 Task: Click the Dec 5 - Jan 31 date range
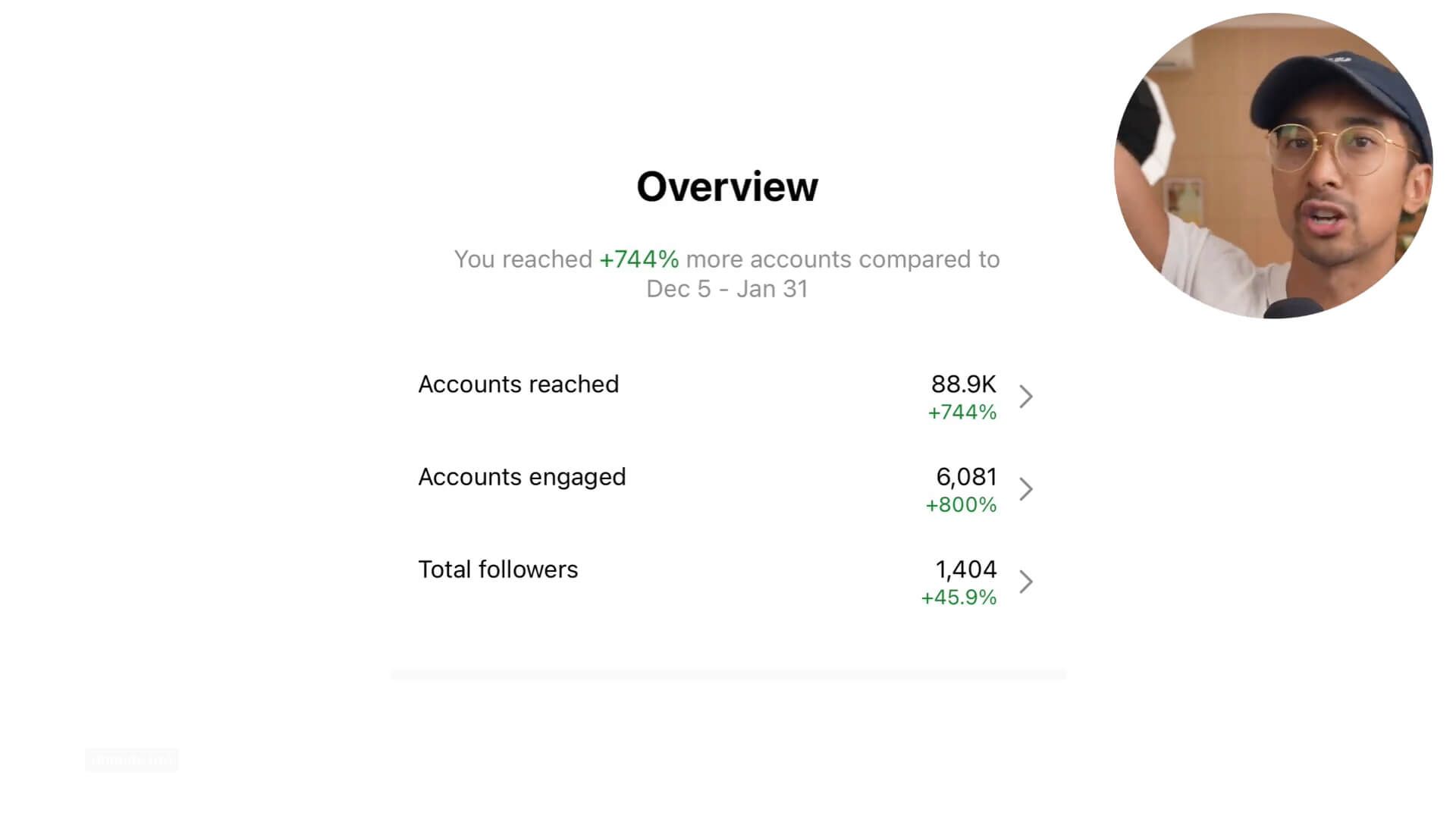[726, 289]
